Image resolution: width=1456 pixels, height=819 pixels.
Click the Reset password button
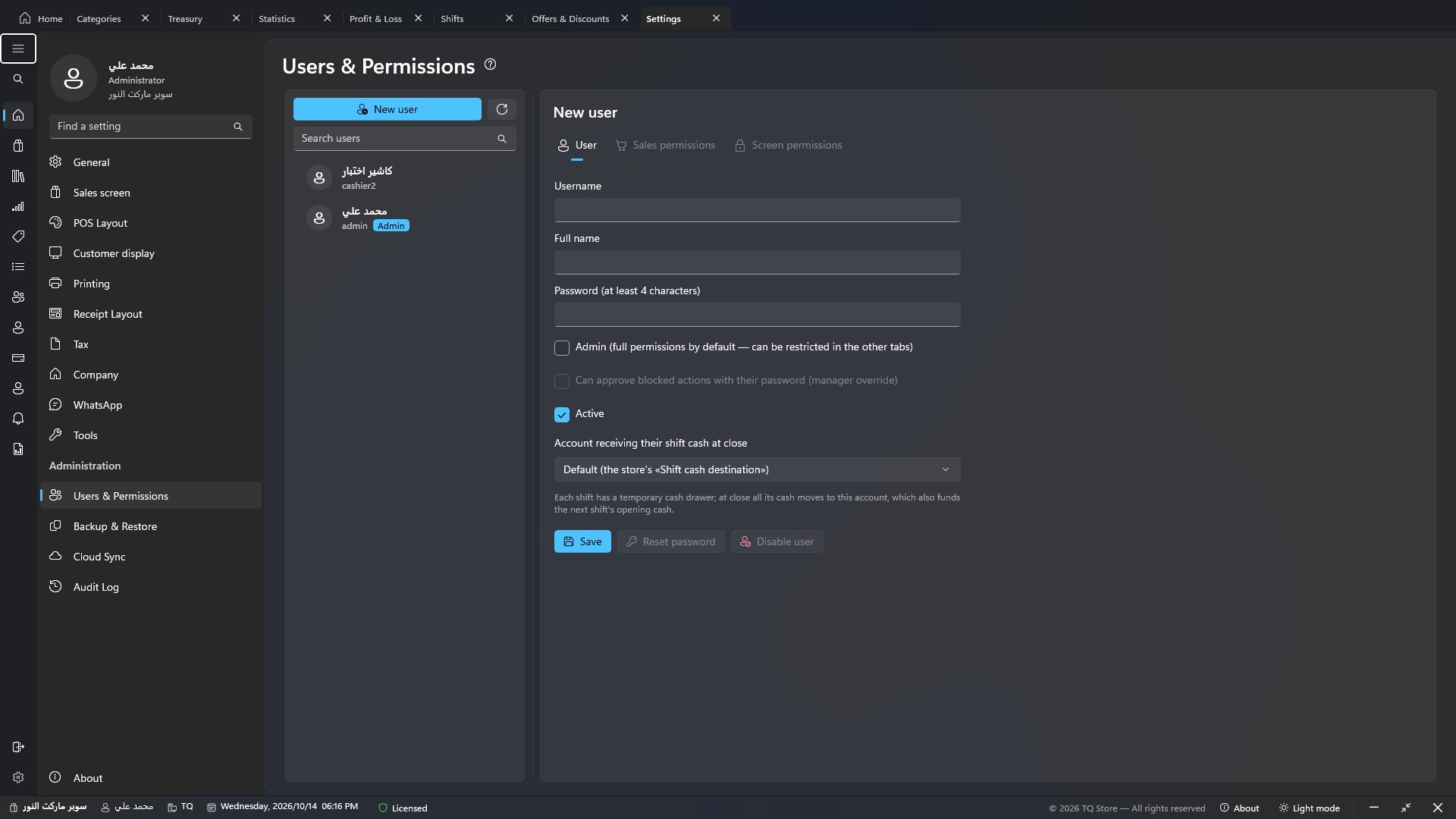point(671,541)
